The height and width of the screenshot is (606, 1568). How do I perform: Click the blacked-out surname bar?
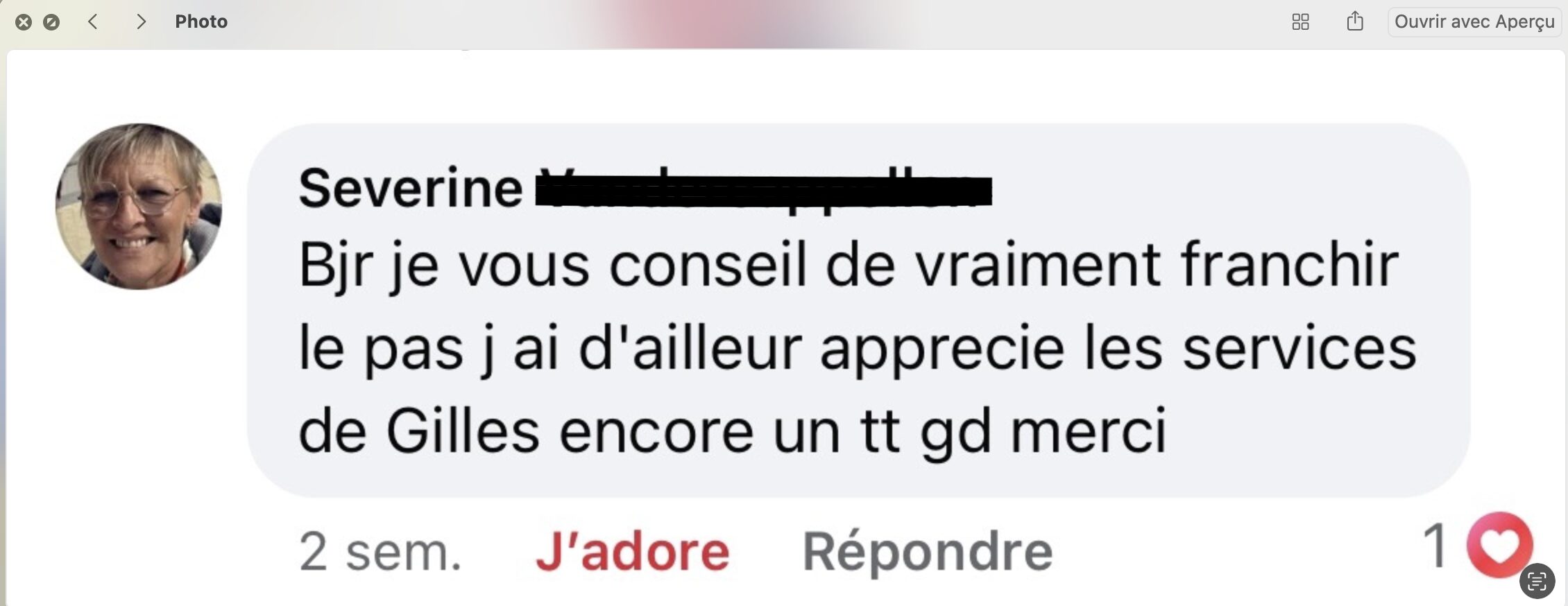[764, 191]
